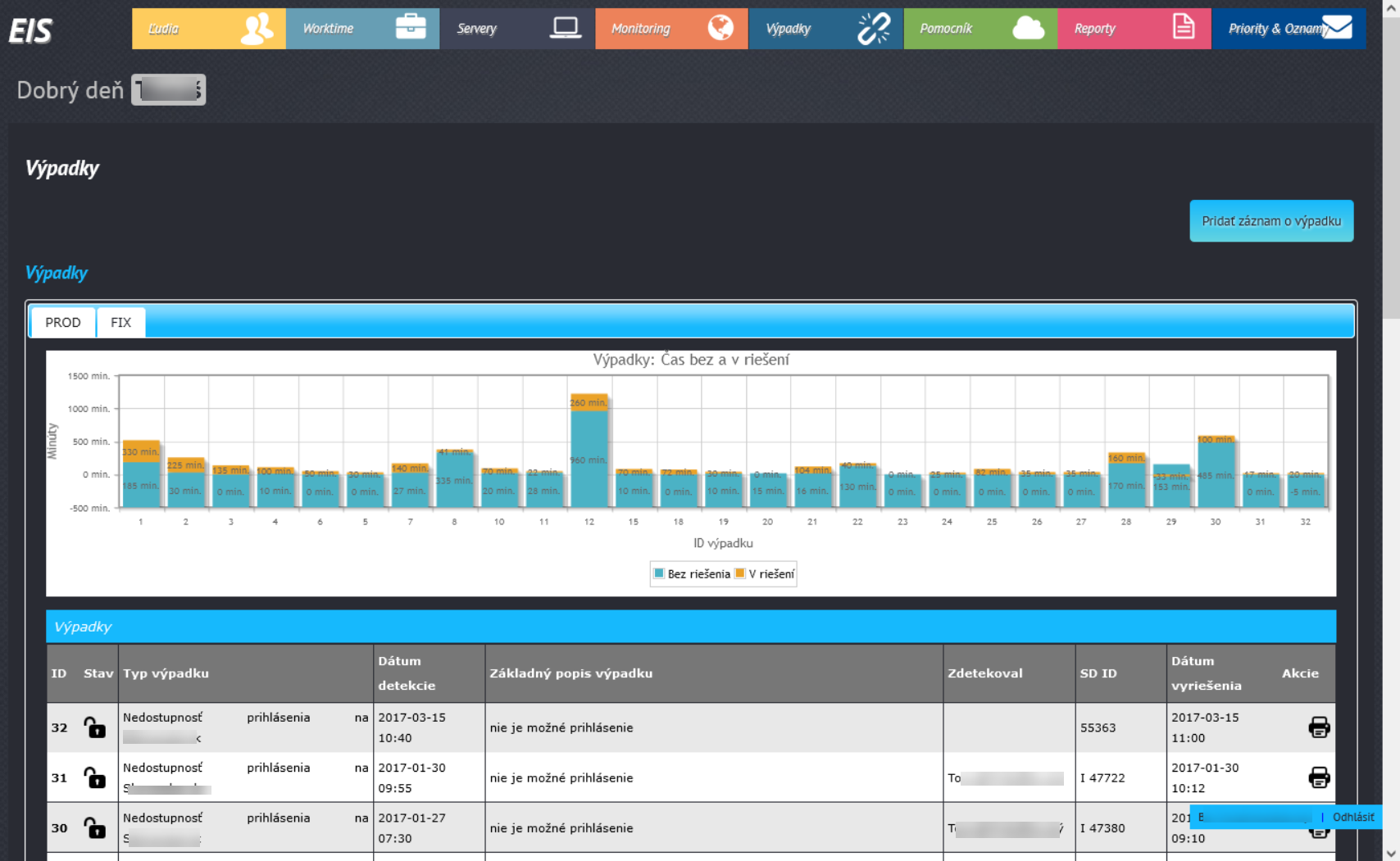
Task: Open Priority & Oznamy envelope icon
Action: click(1339, 26)
